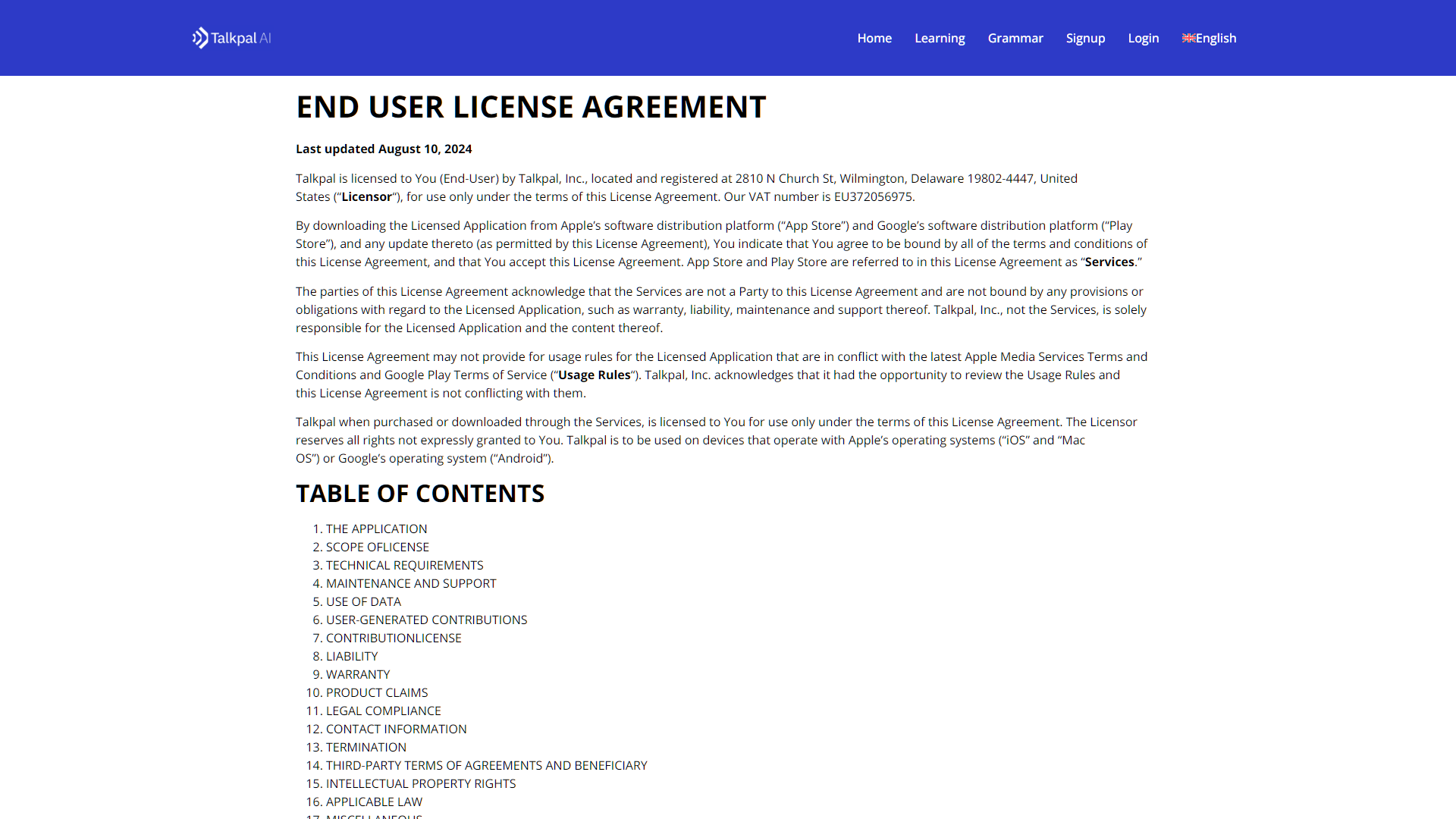Click the Talkpal AI logo
The width and height of the screenshot is (1456, 819).
230,38
